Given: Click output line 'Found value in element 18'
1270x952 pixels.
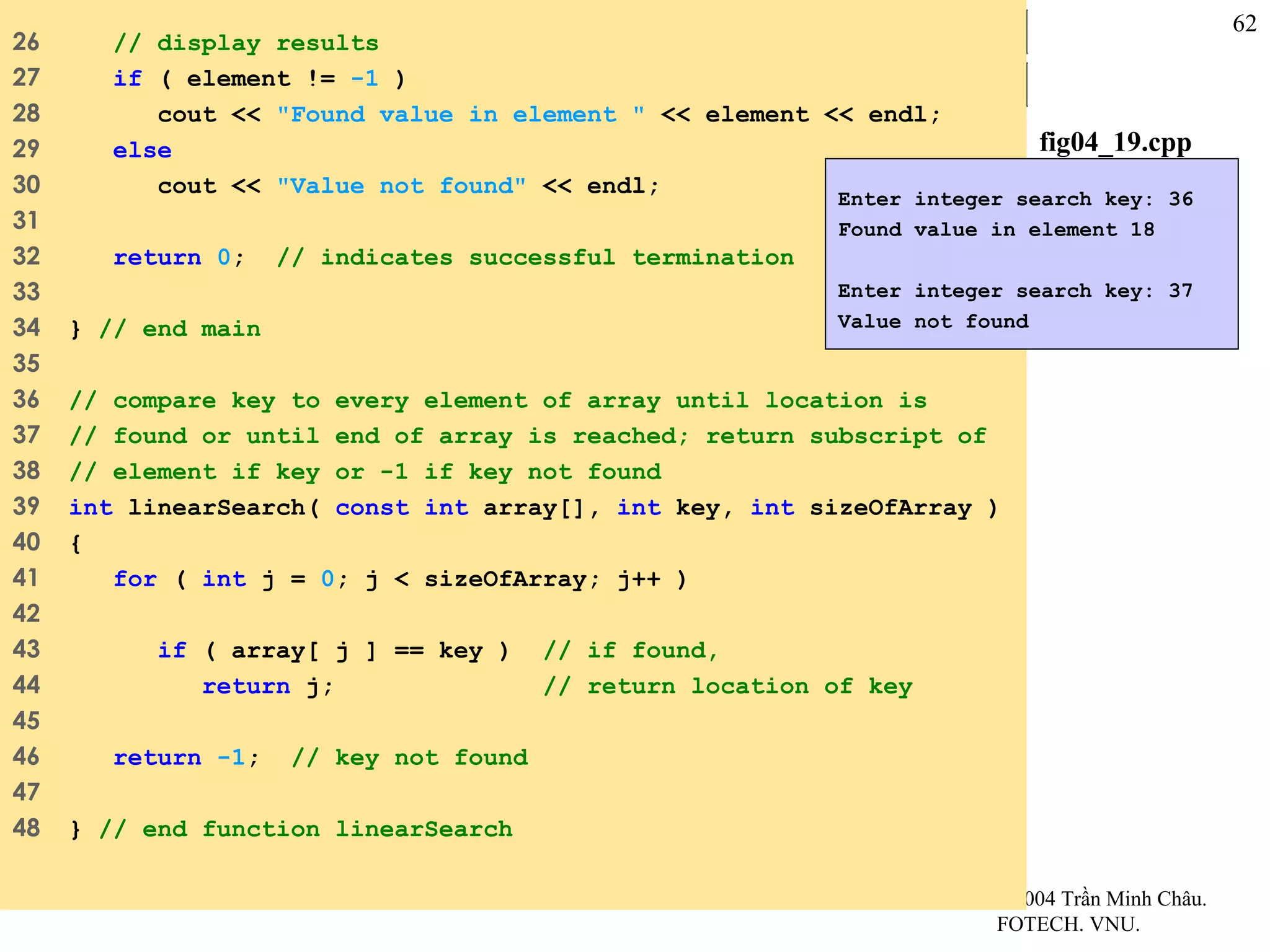Looking at the screenshot, I should (996, 230).
